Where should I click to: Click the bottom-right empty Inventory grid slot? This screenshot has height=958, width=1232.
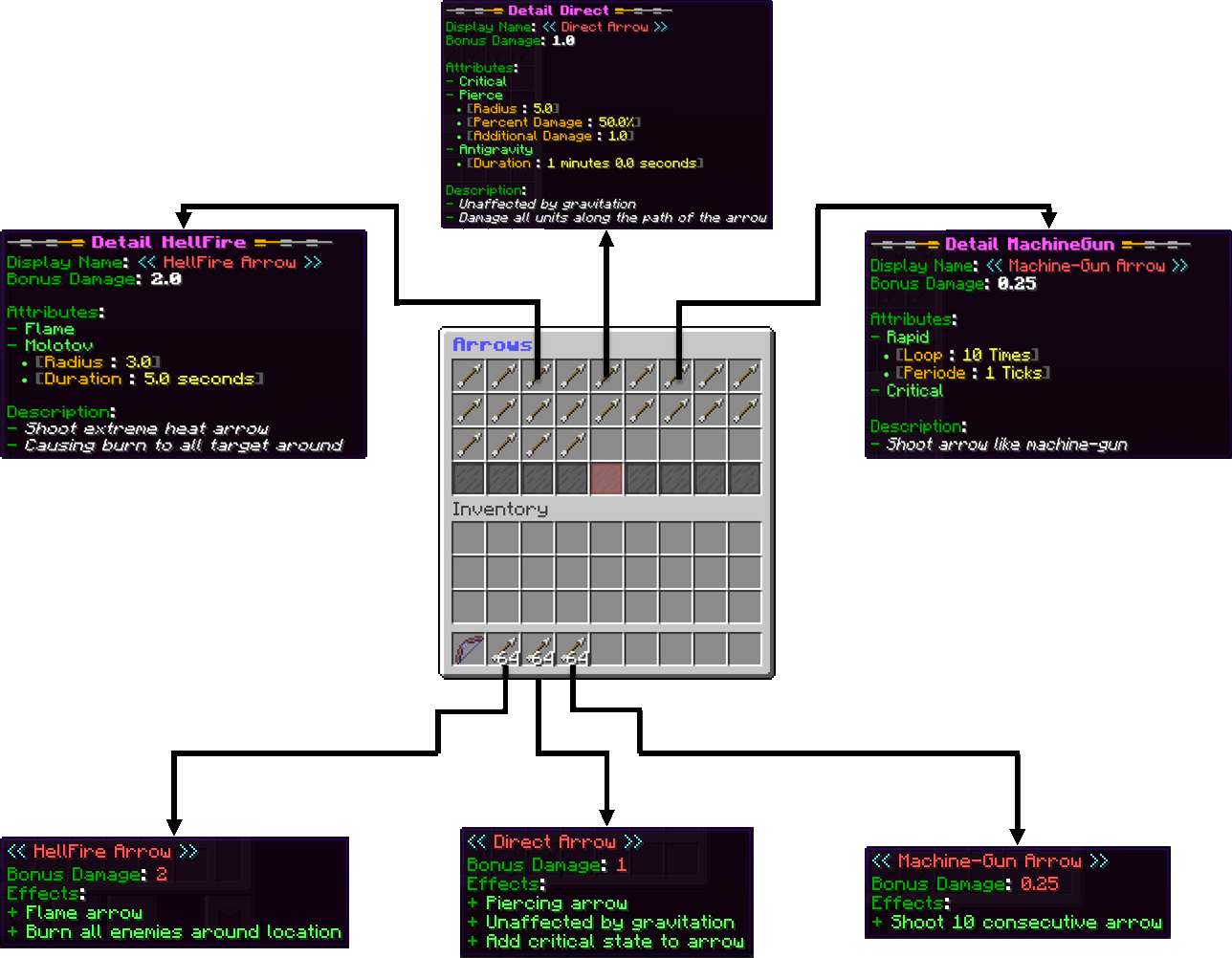pos(744,607)
